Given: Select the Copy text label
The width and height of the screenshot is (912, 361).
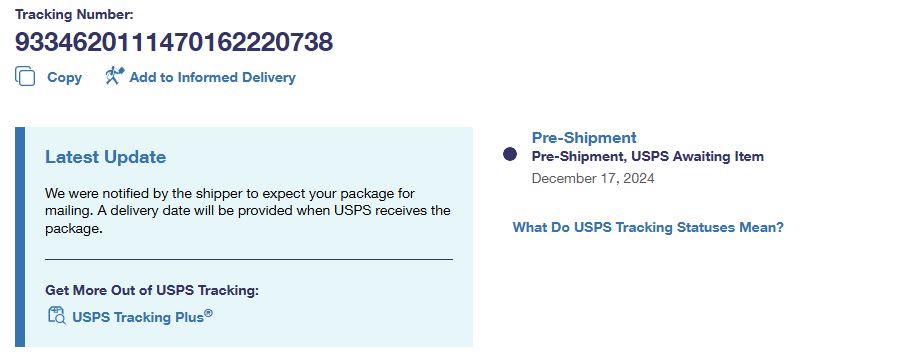Looking at the screenshot, I should coord(65,77).
